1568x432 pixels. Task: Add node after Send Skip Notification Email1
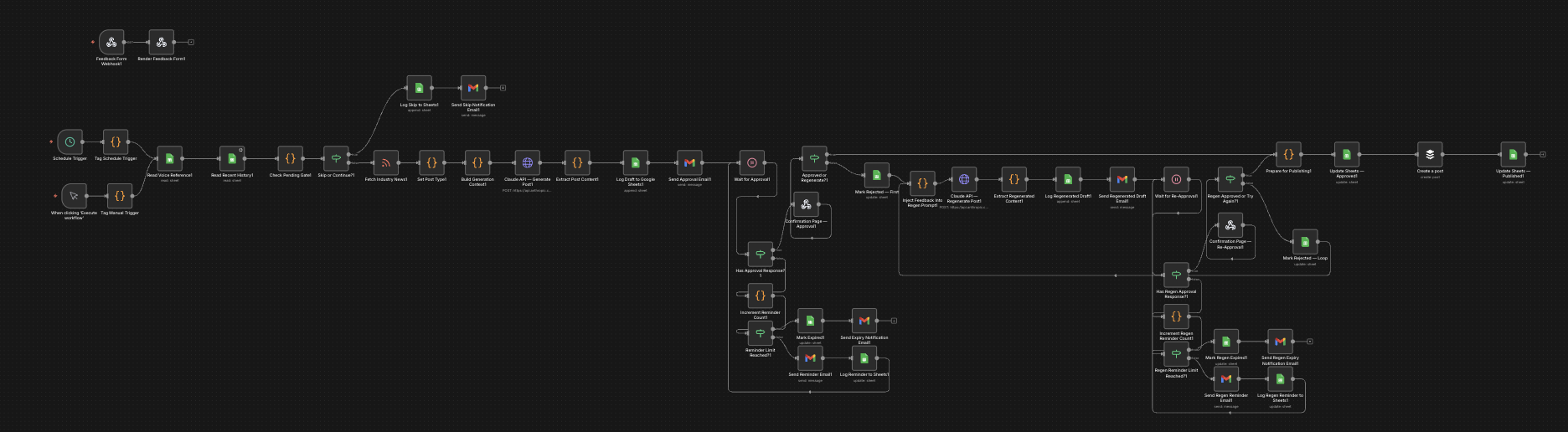click(x=503, y=88)
